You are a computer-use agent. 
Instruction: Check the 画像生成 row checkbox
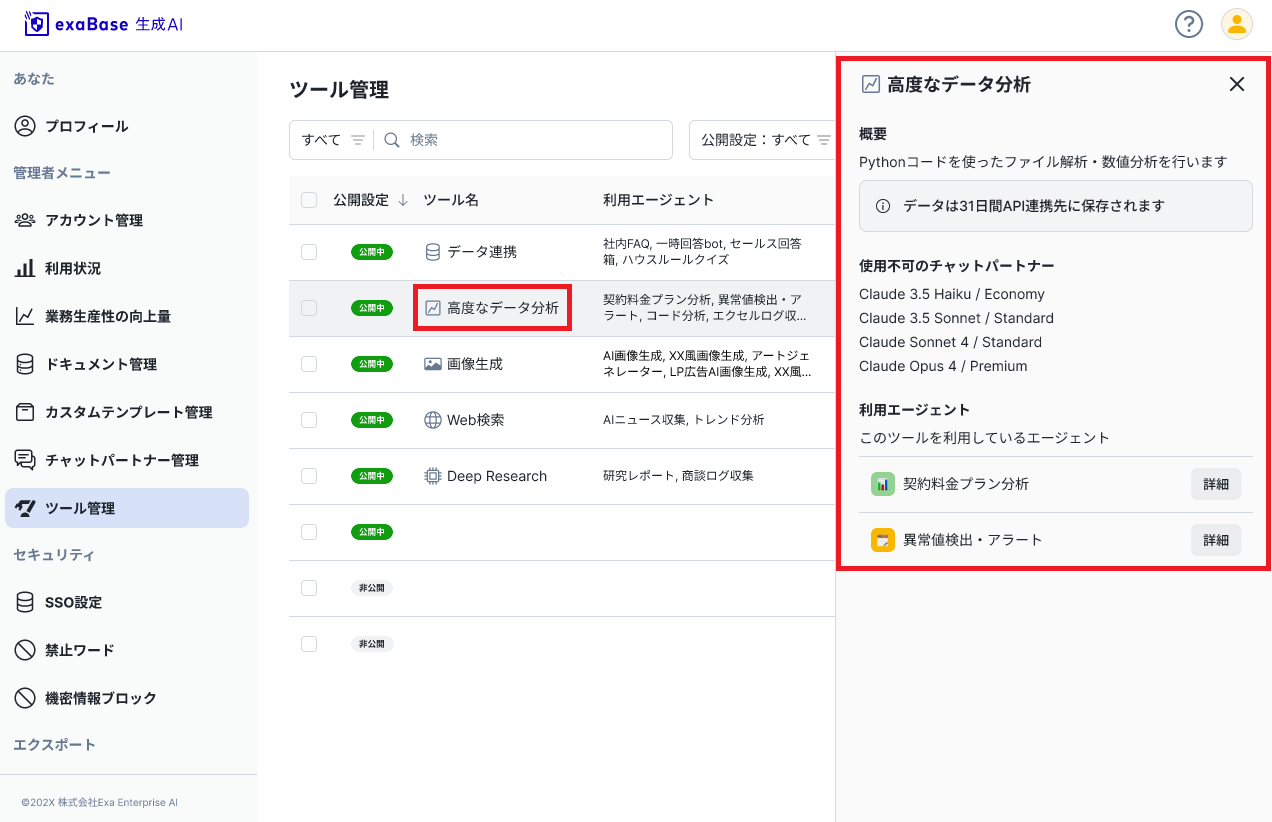click(x=309, y=364)
